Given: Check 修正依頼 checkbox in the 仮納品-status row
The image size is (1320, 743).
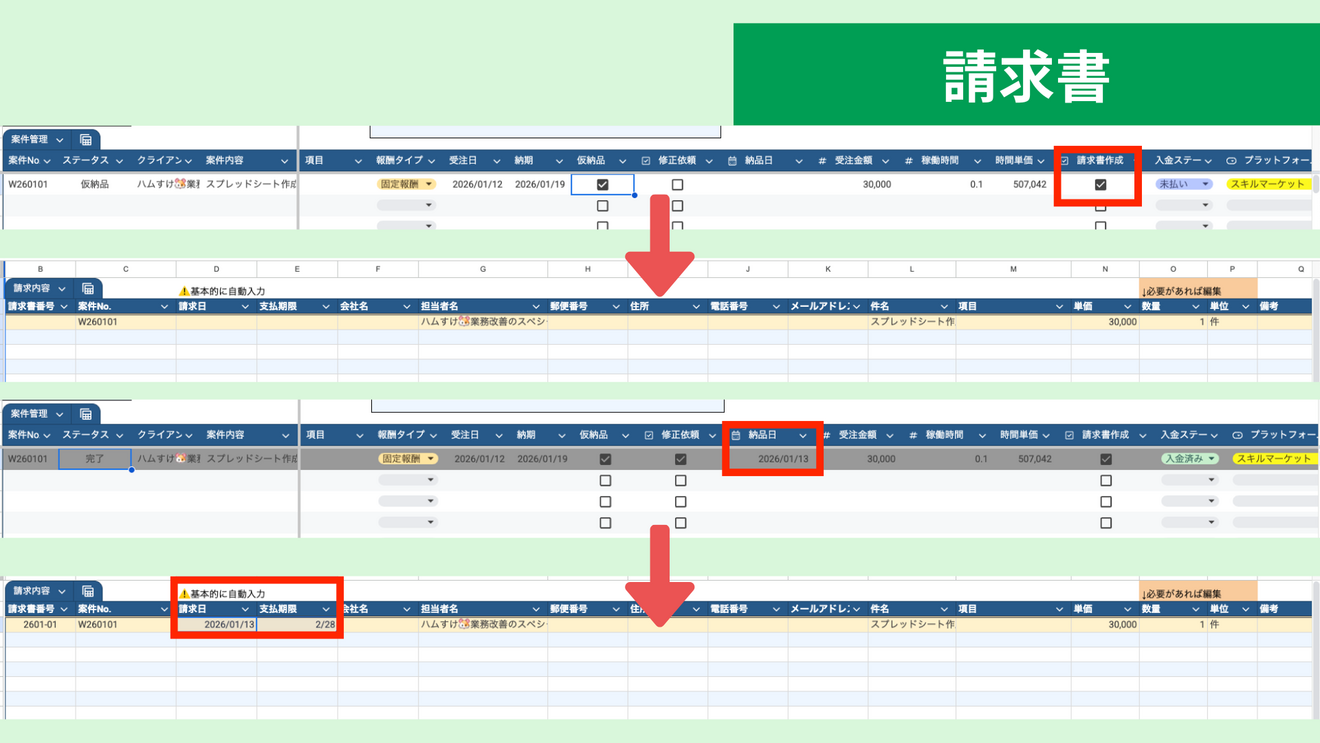Looking at the screenshot, I should [677, 185].
